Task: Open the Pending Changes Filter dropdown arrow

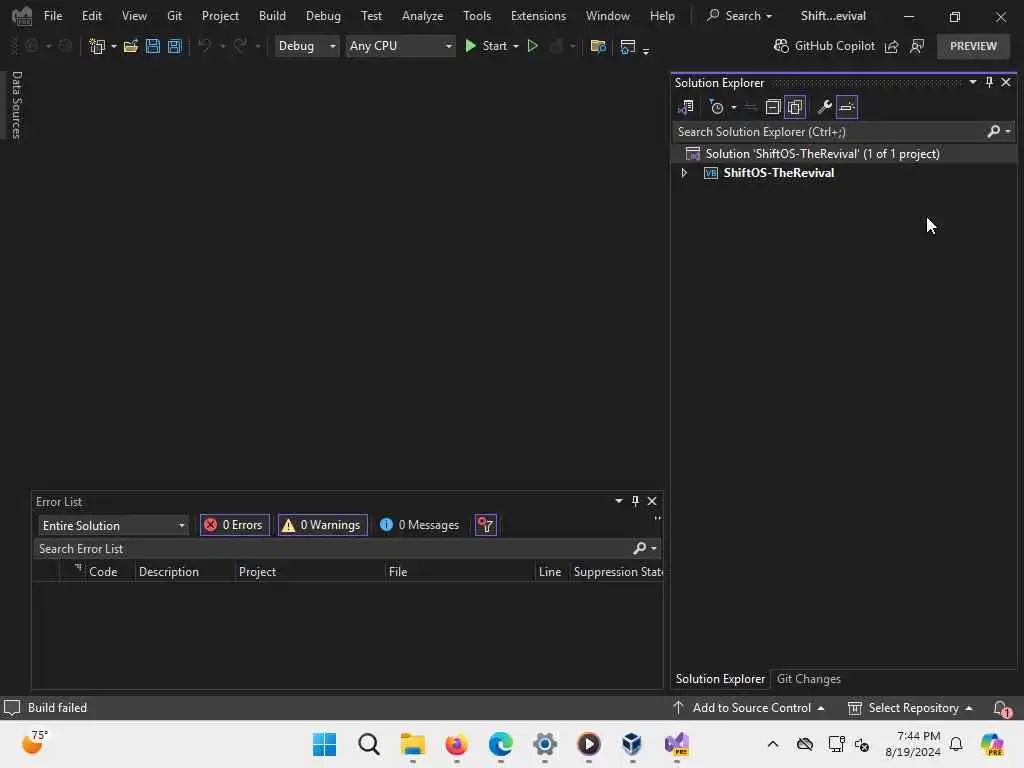Action: tap(733, 108)
